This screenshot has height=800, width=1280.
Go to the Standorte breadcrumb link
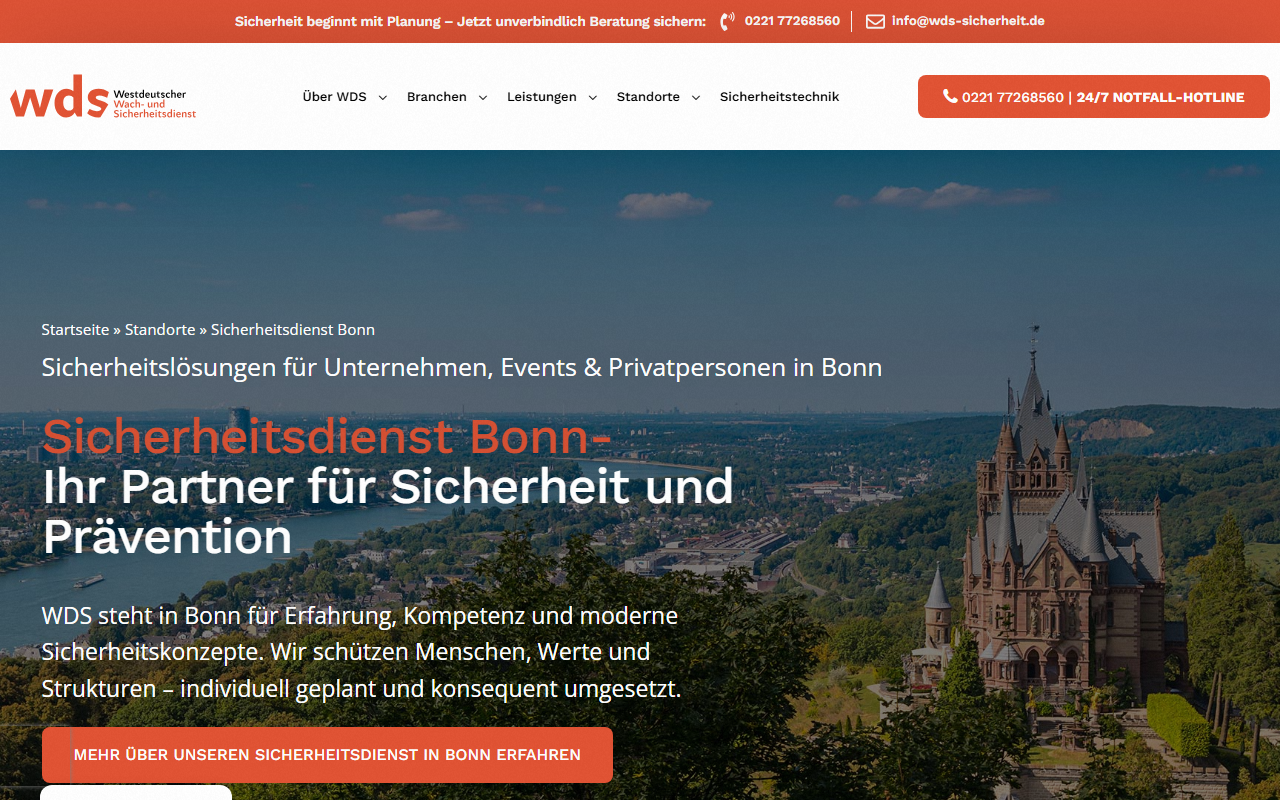[160, 330]
